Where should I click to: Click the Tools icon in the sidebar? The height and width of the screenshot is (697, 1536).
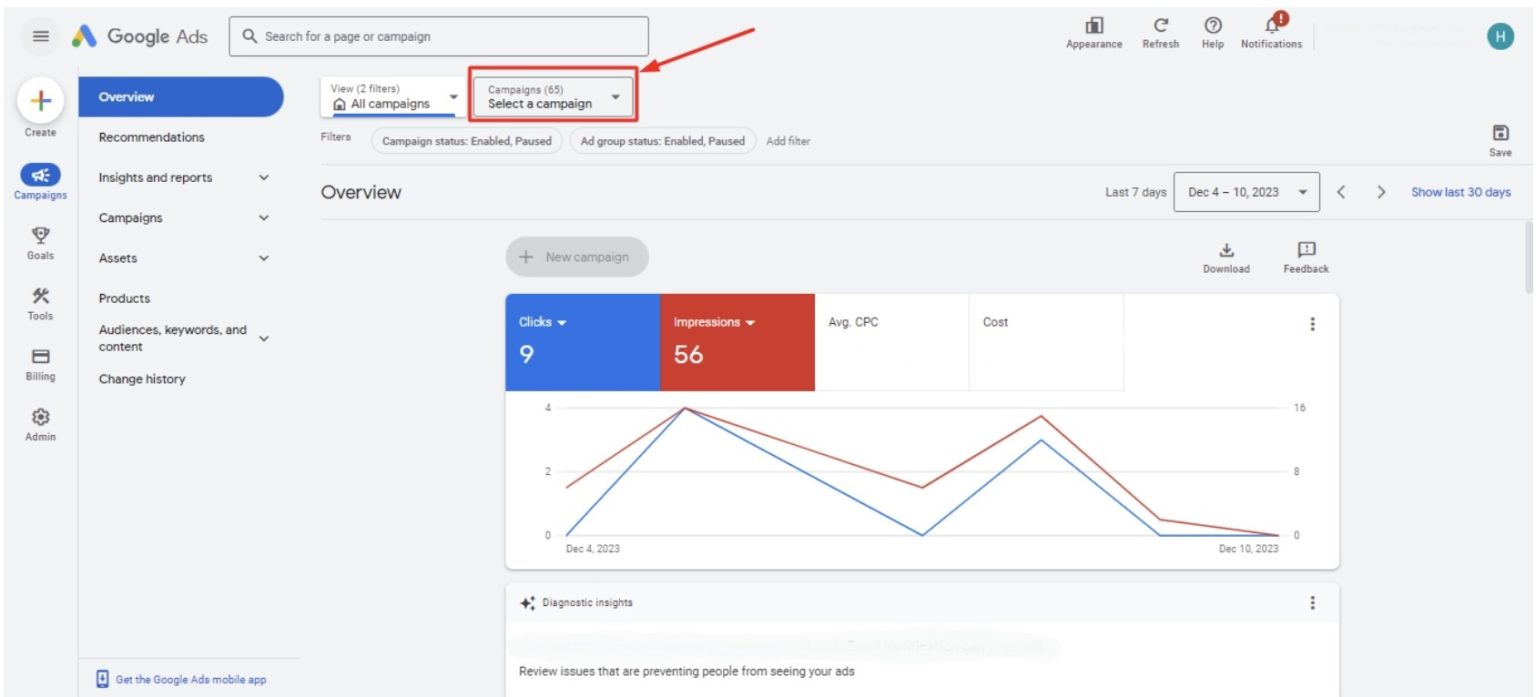pyautogui.click(x=40, y=297)
